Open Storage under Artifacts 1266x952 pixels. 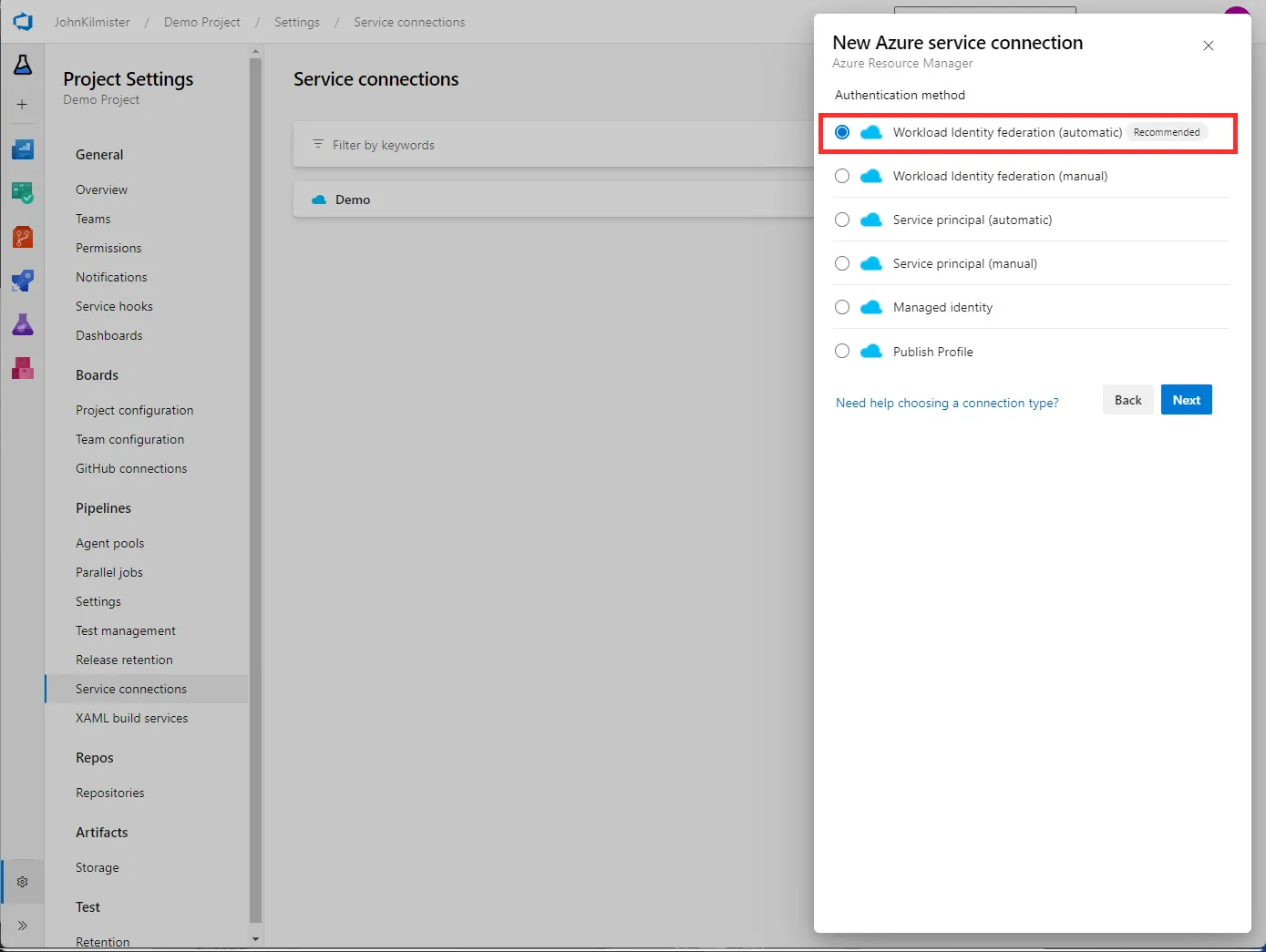click(98, 867)
